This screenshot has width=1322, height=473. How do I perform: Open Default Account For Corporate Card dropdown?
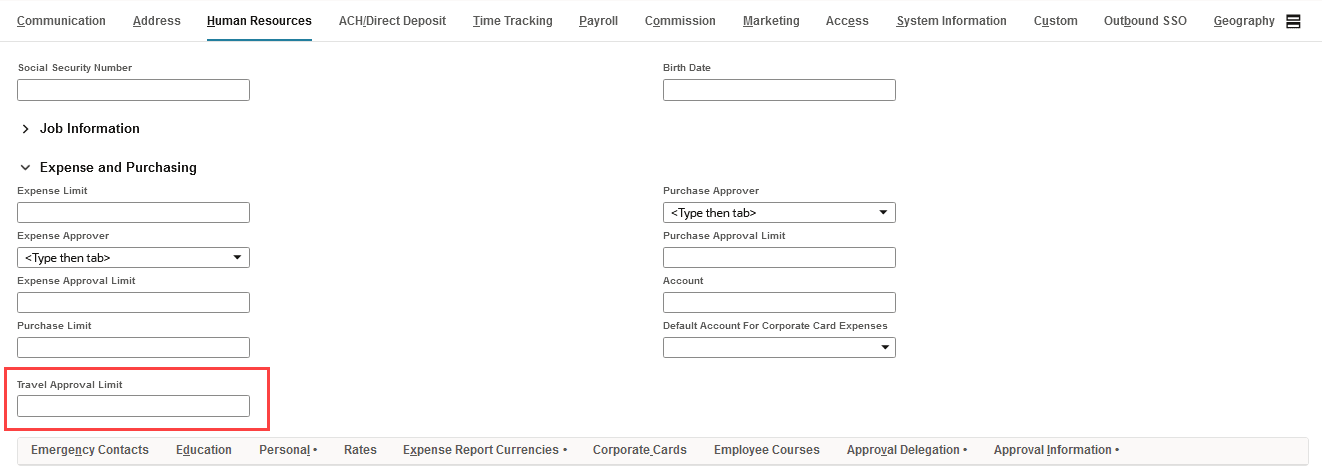click(x=883, y=348)
